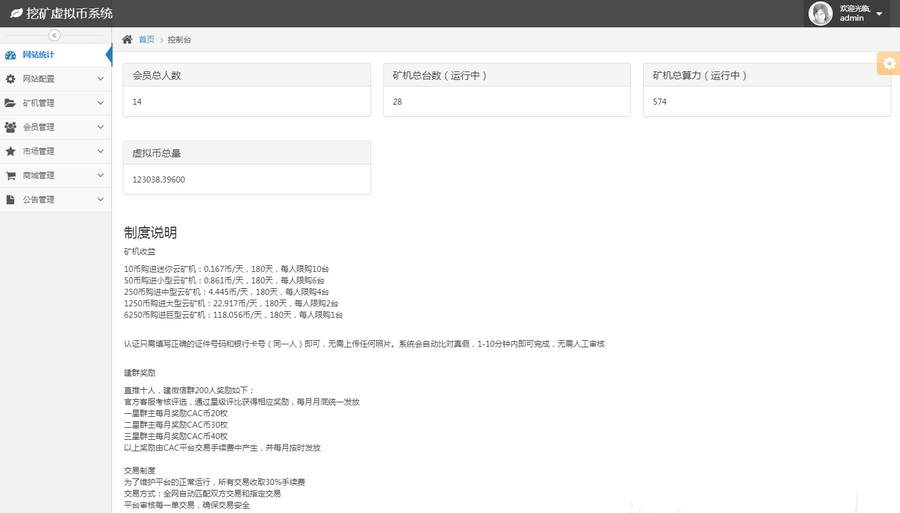
Task: Click the leaf logo icon in header
Action: pyautogui.click(x=16, y=14)
